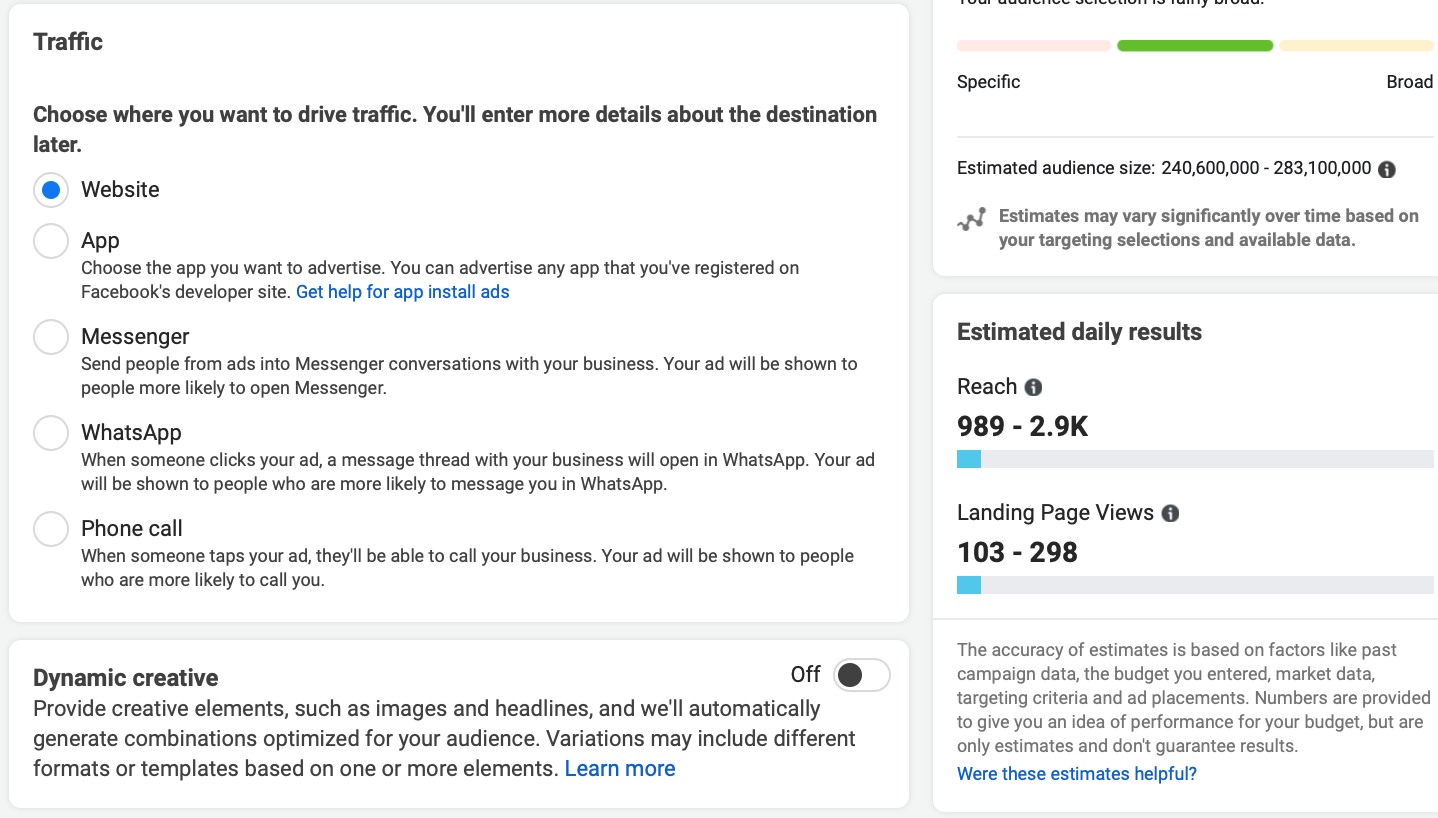Select Messenger as the traffic destination
Viewport: 1438px width, 818px height.
(51, 337)
